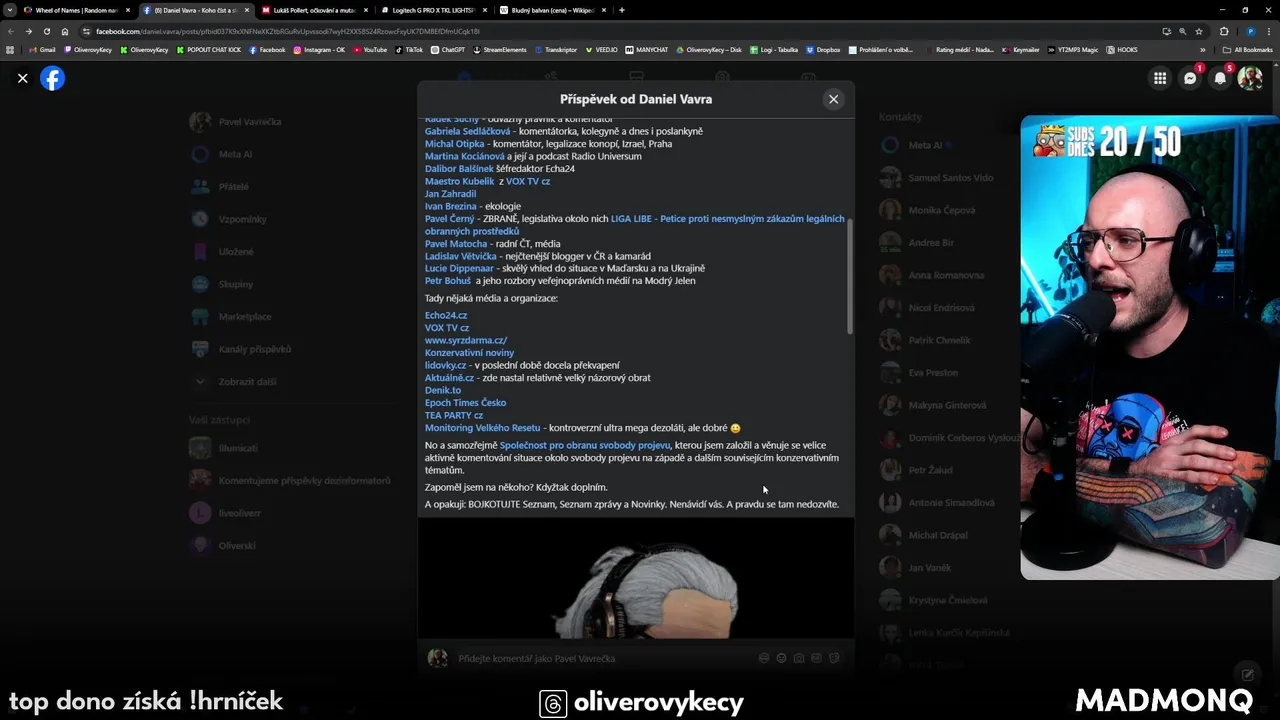Click the comment avatar sticker icon
The width and height of the screenshot is (1280, 720).
coord(764,658)
